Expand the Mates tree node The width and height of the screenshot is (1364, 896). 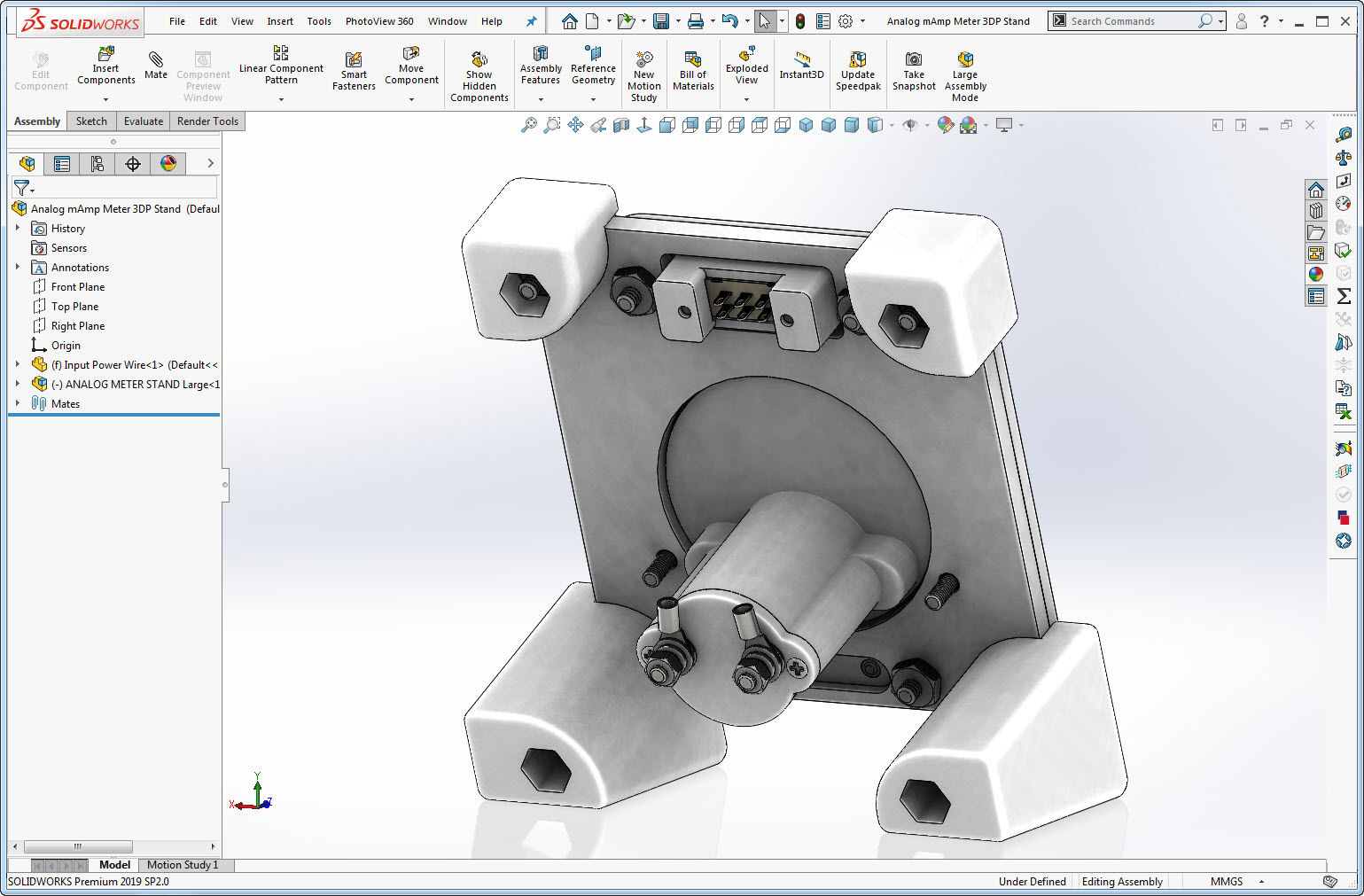tap(18, 403)
